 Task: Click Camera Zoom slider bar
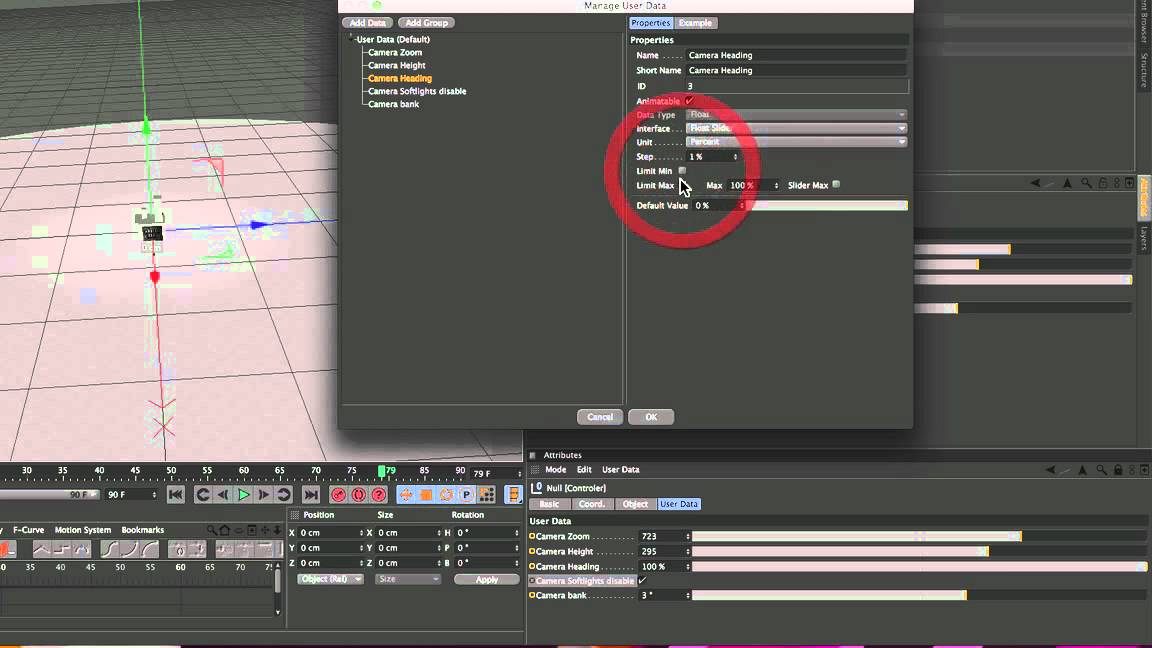pos(919,536)
